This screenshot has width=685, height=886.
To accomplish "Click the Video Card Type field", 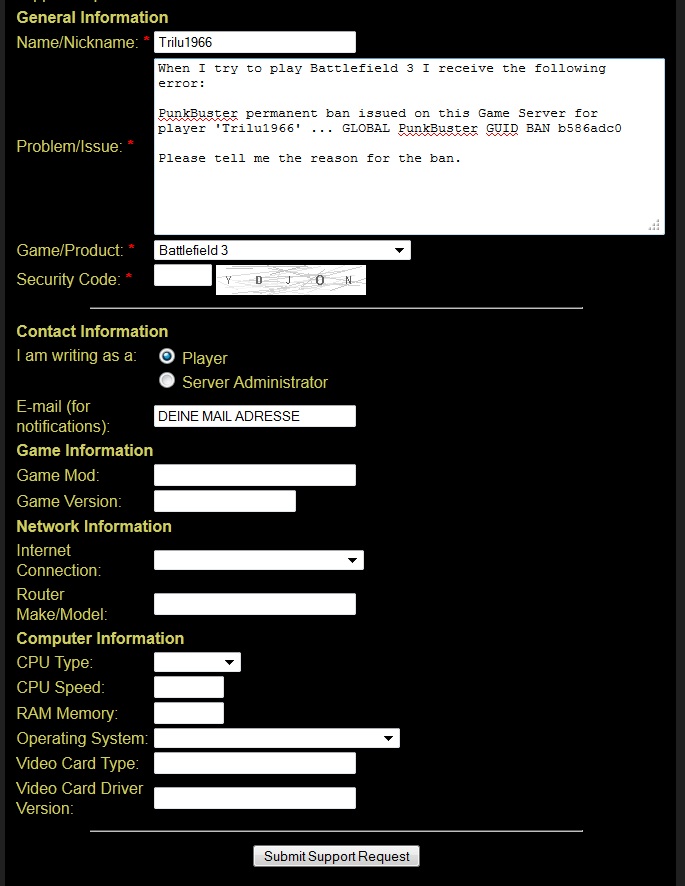I will pos(255,763).
